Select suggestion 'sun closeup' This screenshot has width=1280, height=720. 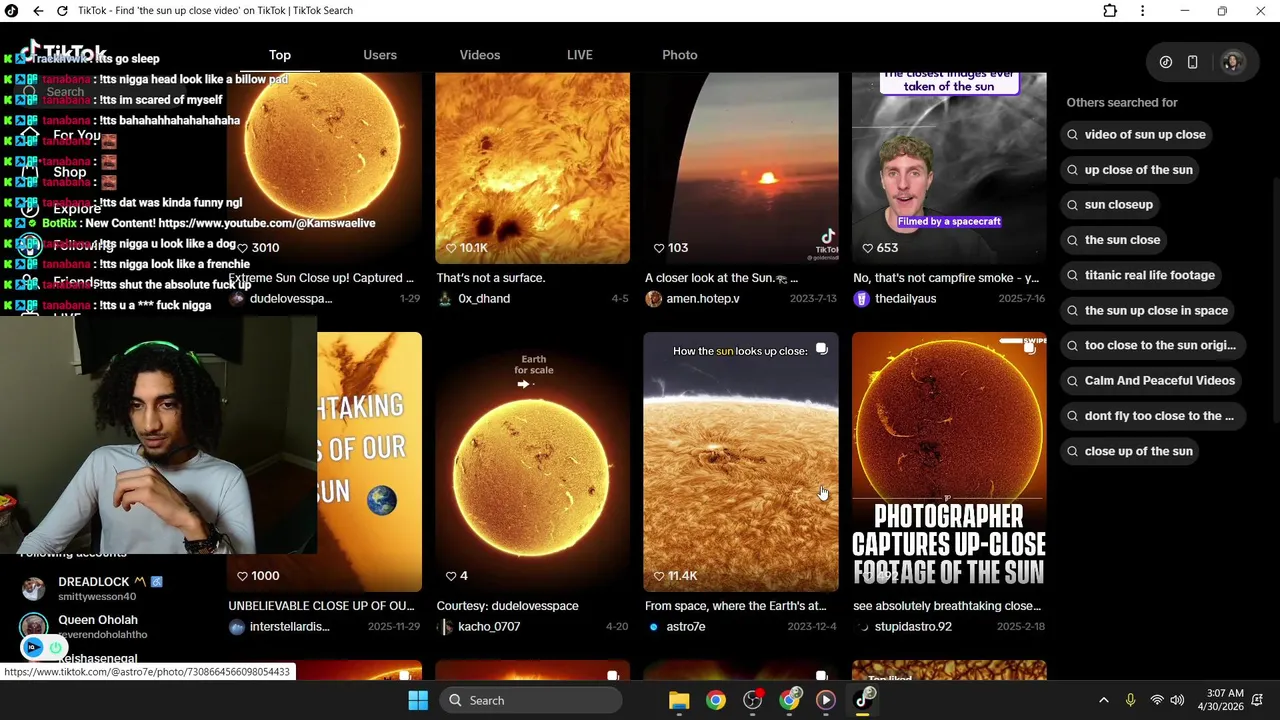[1112, 205]
